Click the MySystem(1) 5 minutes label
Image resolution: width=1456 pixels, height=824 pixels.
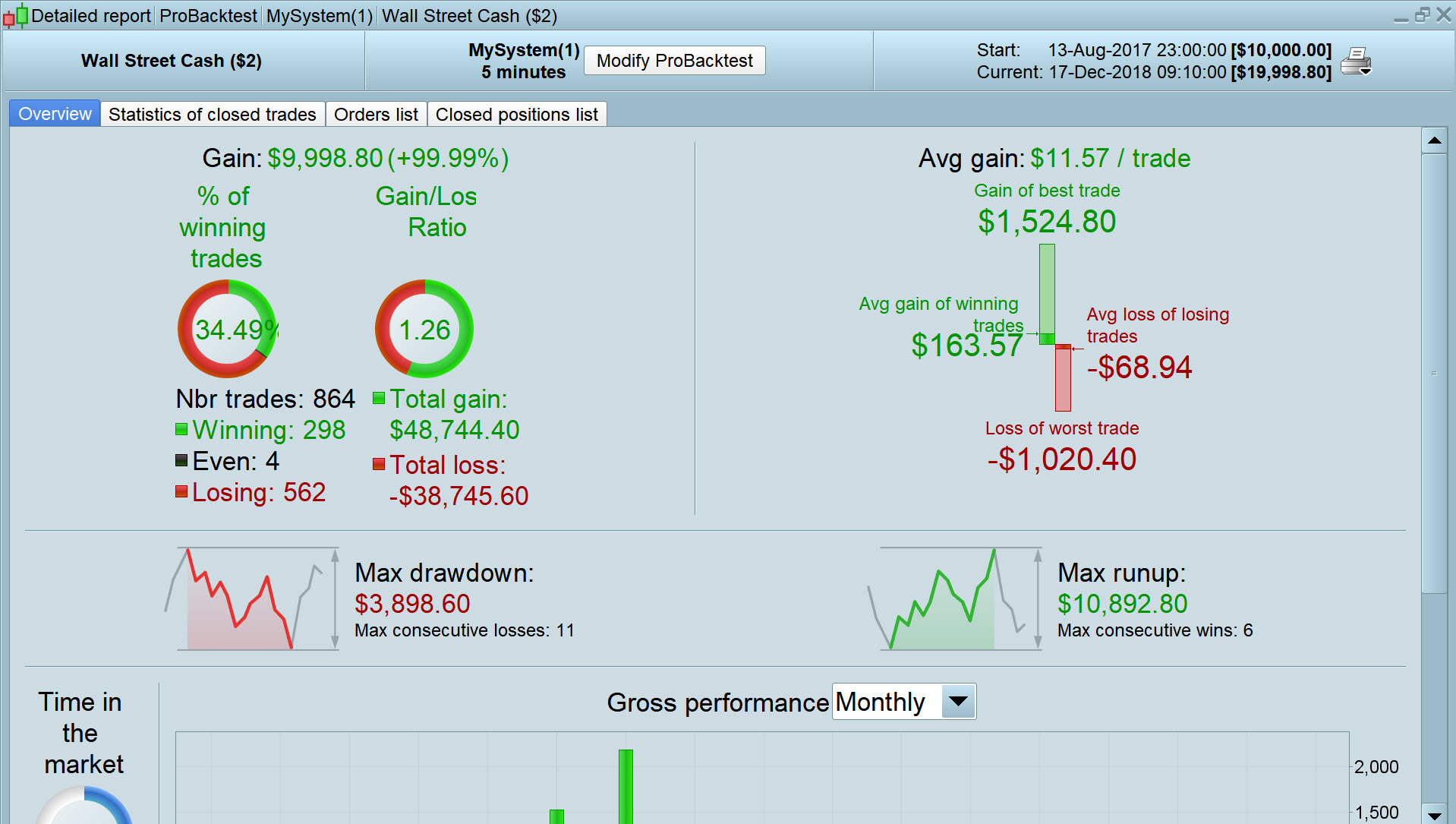click(524, 61)
